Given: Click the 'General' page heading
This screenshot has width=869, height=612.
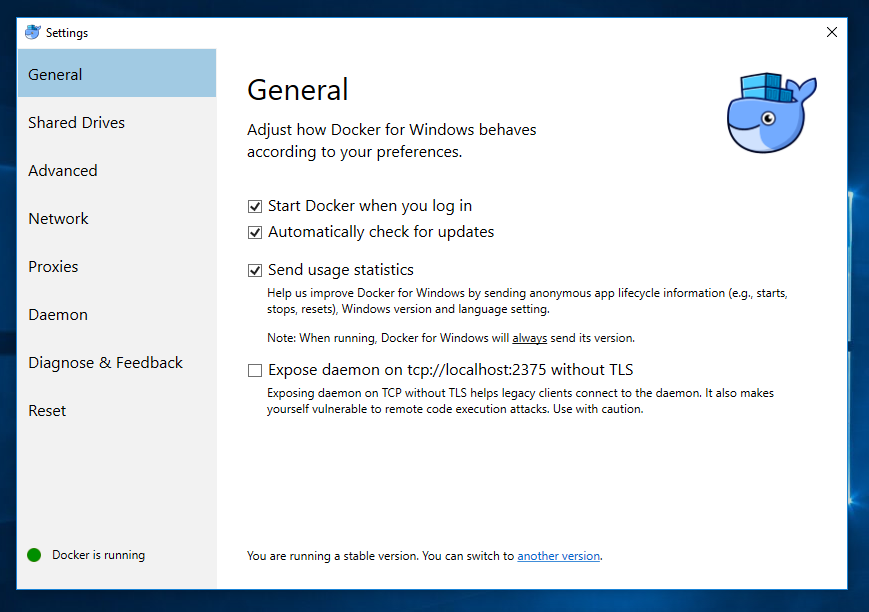Looking at the screenshot, I should pos(298,90).
